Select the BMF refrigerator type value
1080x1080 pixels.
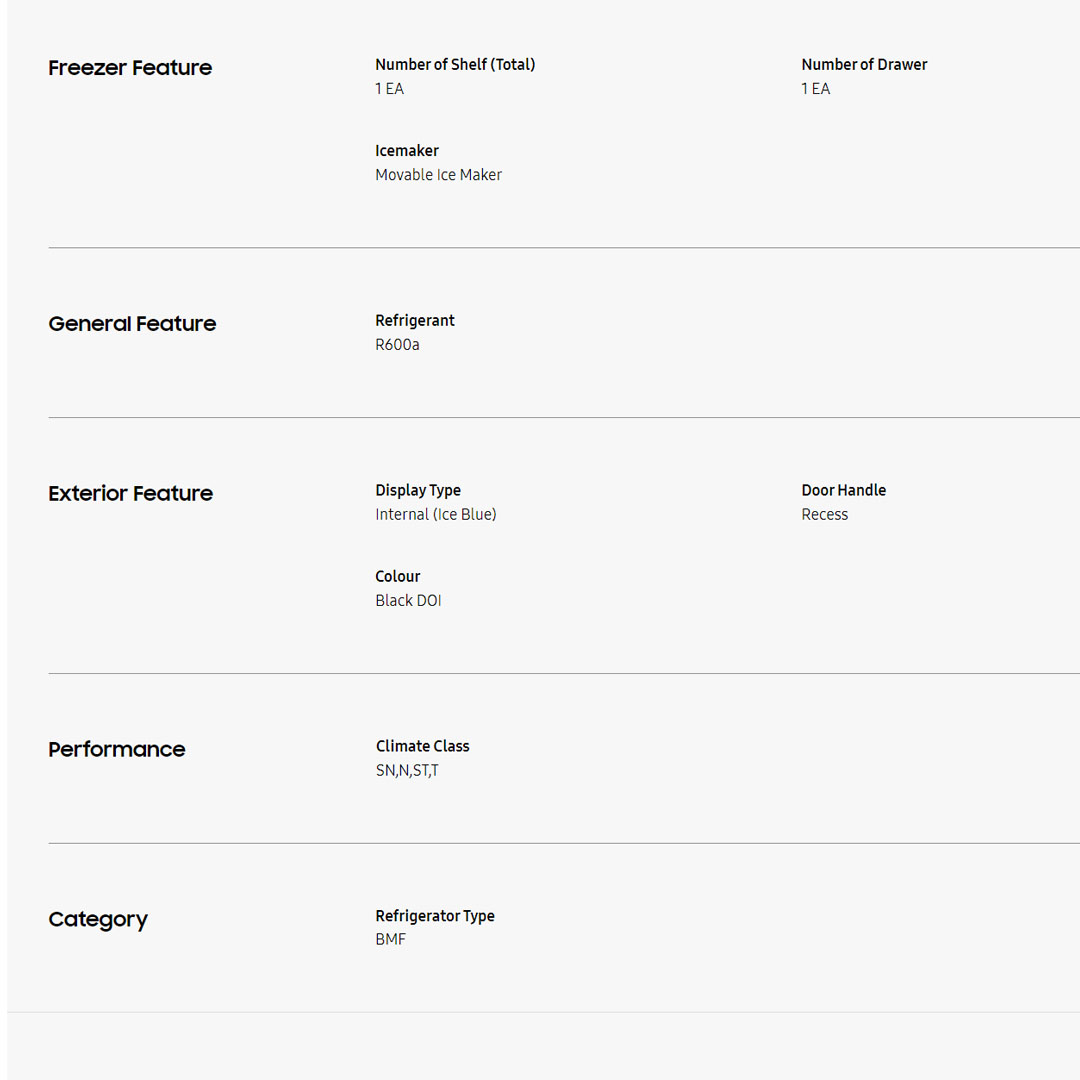390,940
